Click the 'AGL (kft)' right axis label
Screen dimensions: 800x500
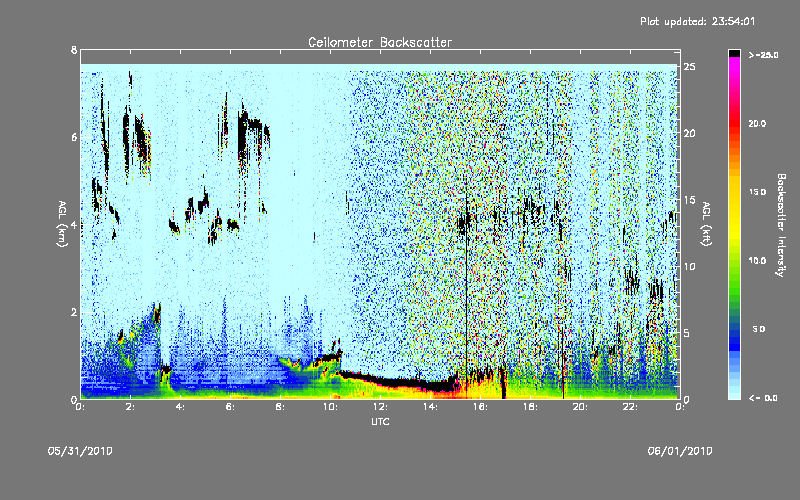[706, 223]
